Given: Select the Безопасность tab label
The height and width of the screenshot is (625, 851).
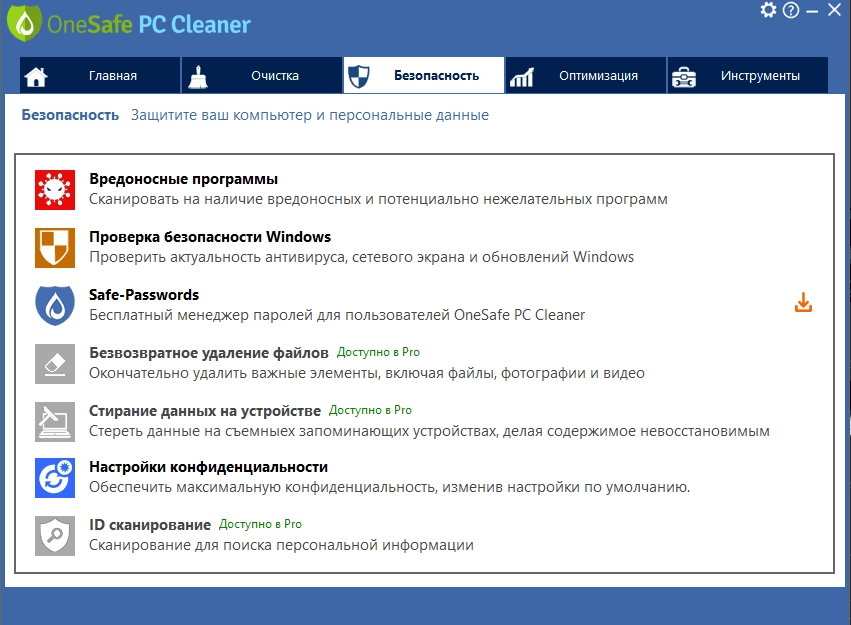Looking at the screenshot, I should tap(436, 75).
